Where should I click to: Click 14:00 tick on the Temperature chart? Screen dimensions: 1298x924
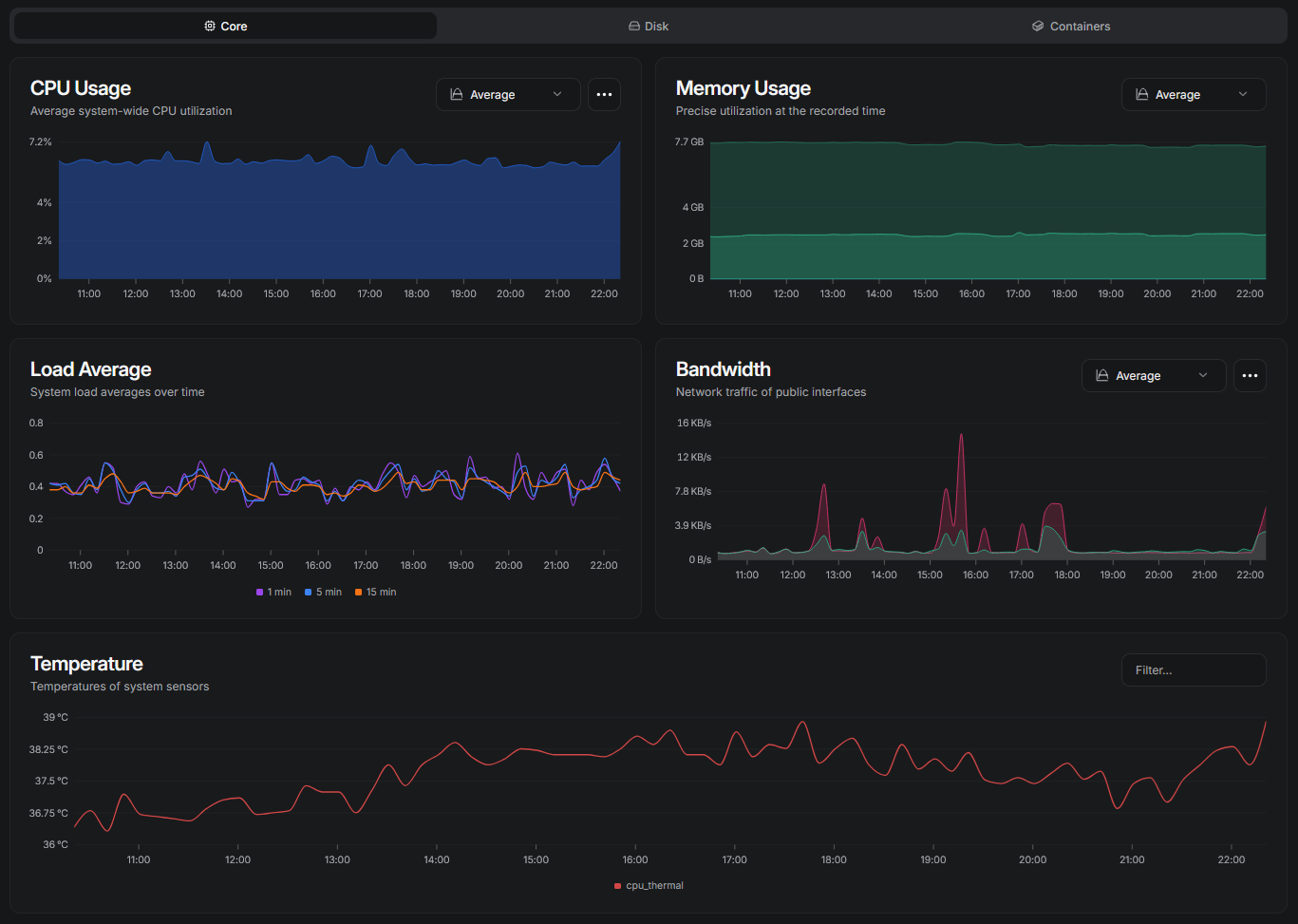click(x=437, y=859)
